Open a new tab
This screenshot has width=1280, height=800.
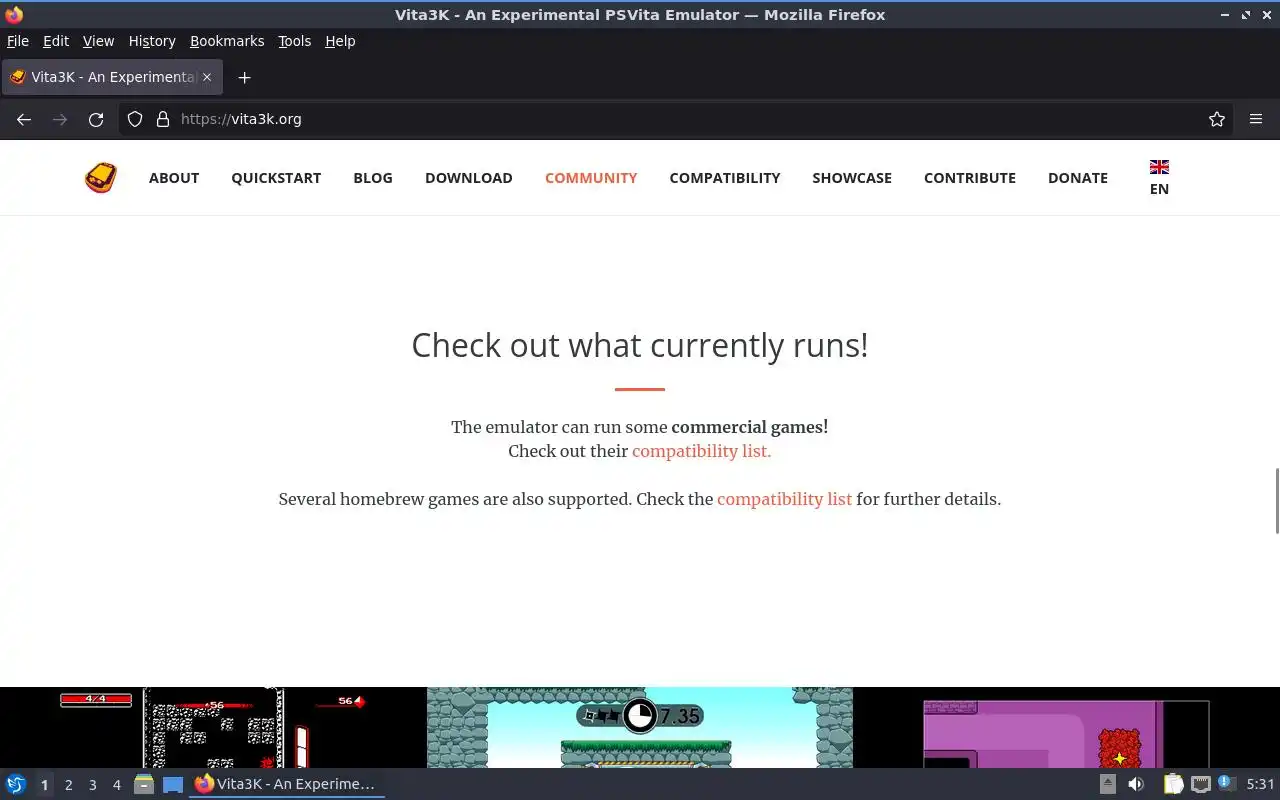point(244,77)
